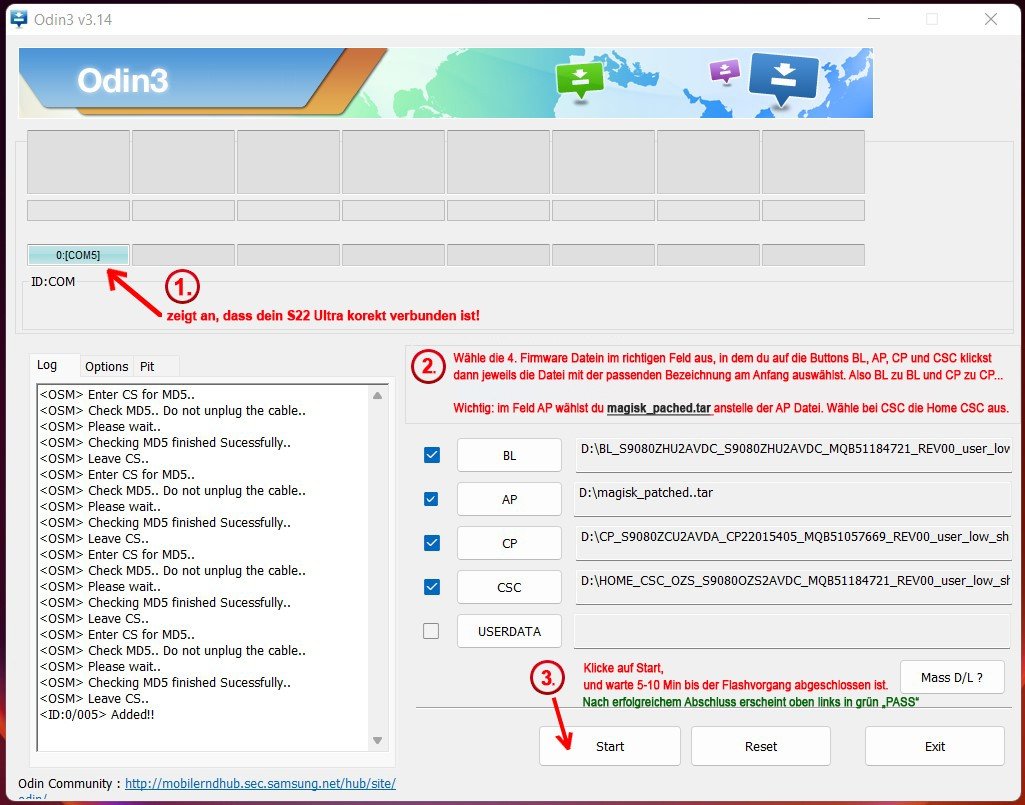Uncheck the AP file checkbox
Image resolution: width=1025 pixels, height=805 pixels.
point(431,499)
